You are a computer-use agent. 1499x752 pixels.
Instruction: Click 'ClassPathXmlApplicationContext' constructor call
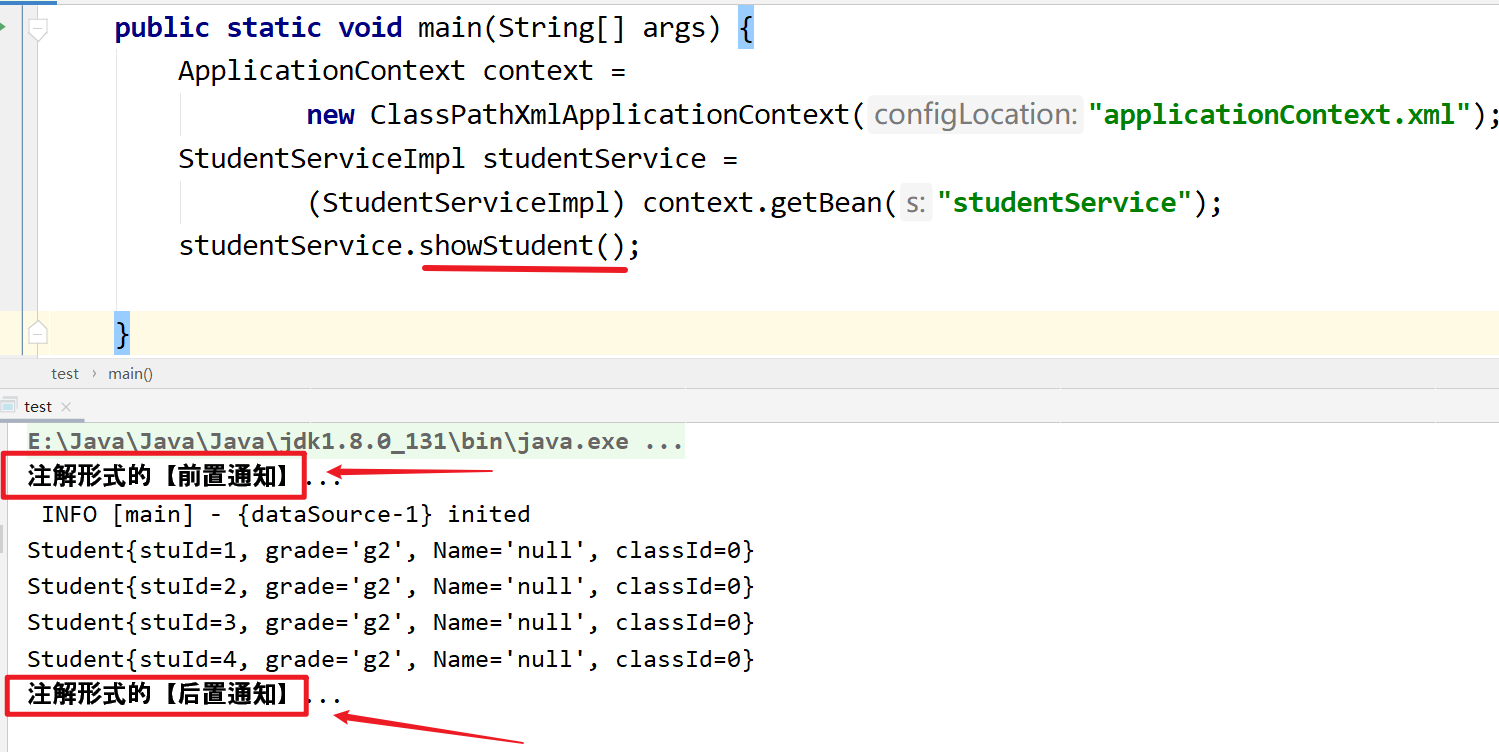point(609,115)
